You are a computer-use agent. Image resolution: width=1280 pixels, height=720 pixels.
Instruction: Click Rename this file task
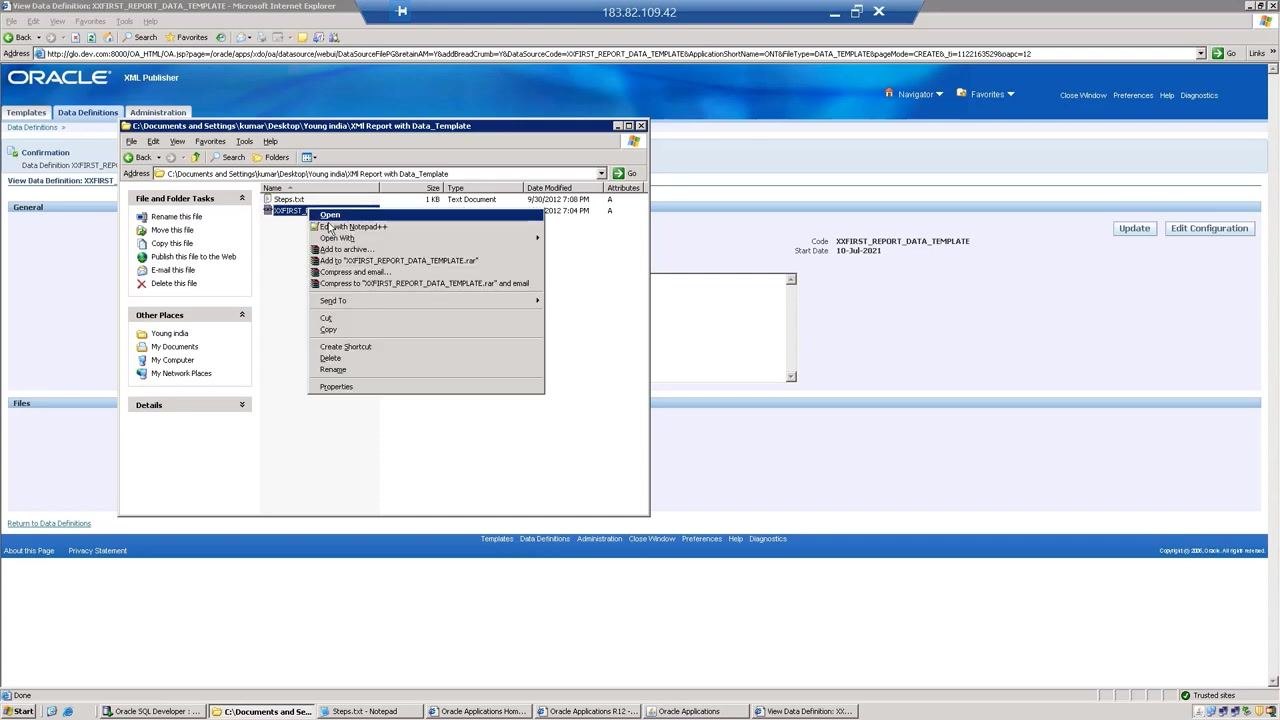click(176, 217)
